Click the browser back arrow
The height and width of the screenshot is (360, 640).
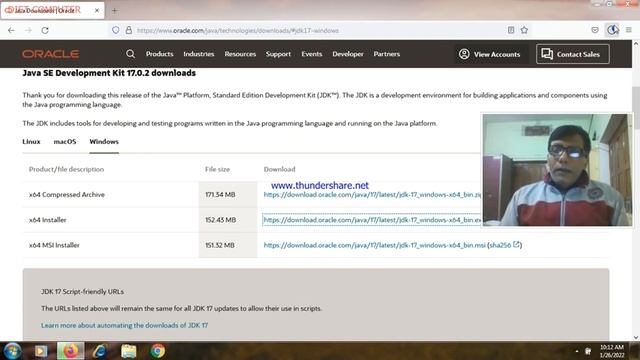(11, 30)
